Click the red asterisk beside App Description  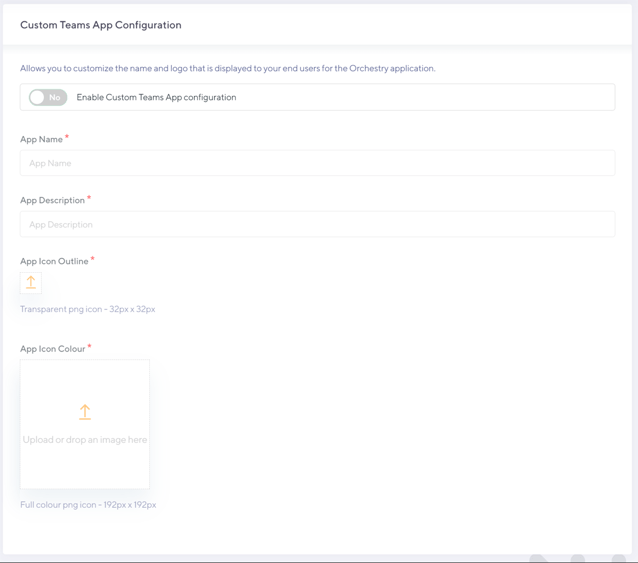tap(89, 198)
